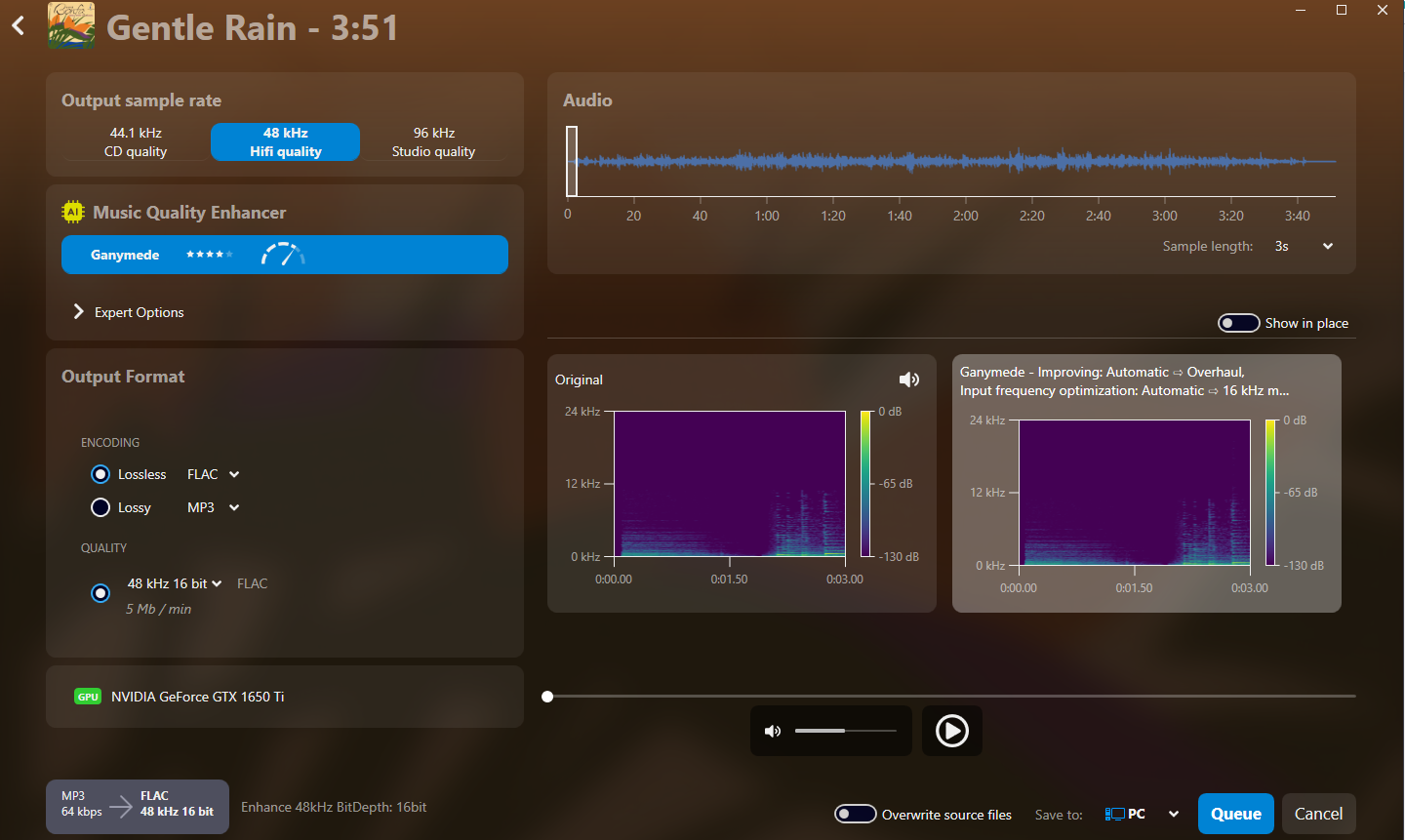Select the Lossy encoding radio button
This screenshot has height=840, width=1405.
click(100, 506)
